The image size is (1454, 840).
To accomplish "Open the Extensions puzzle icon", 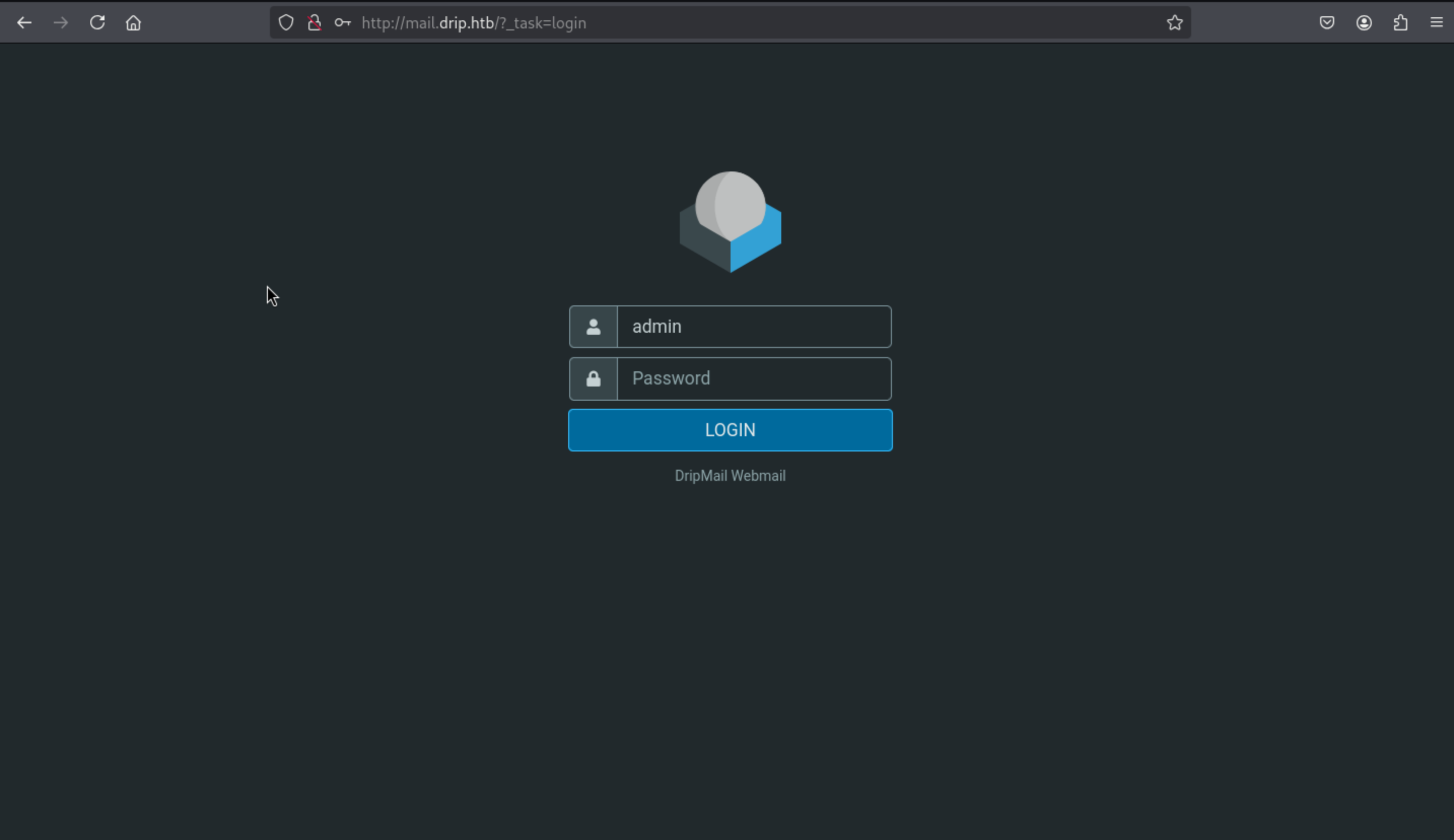I will (x=1400, y=23).
